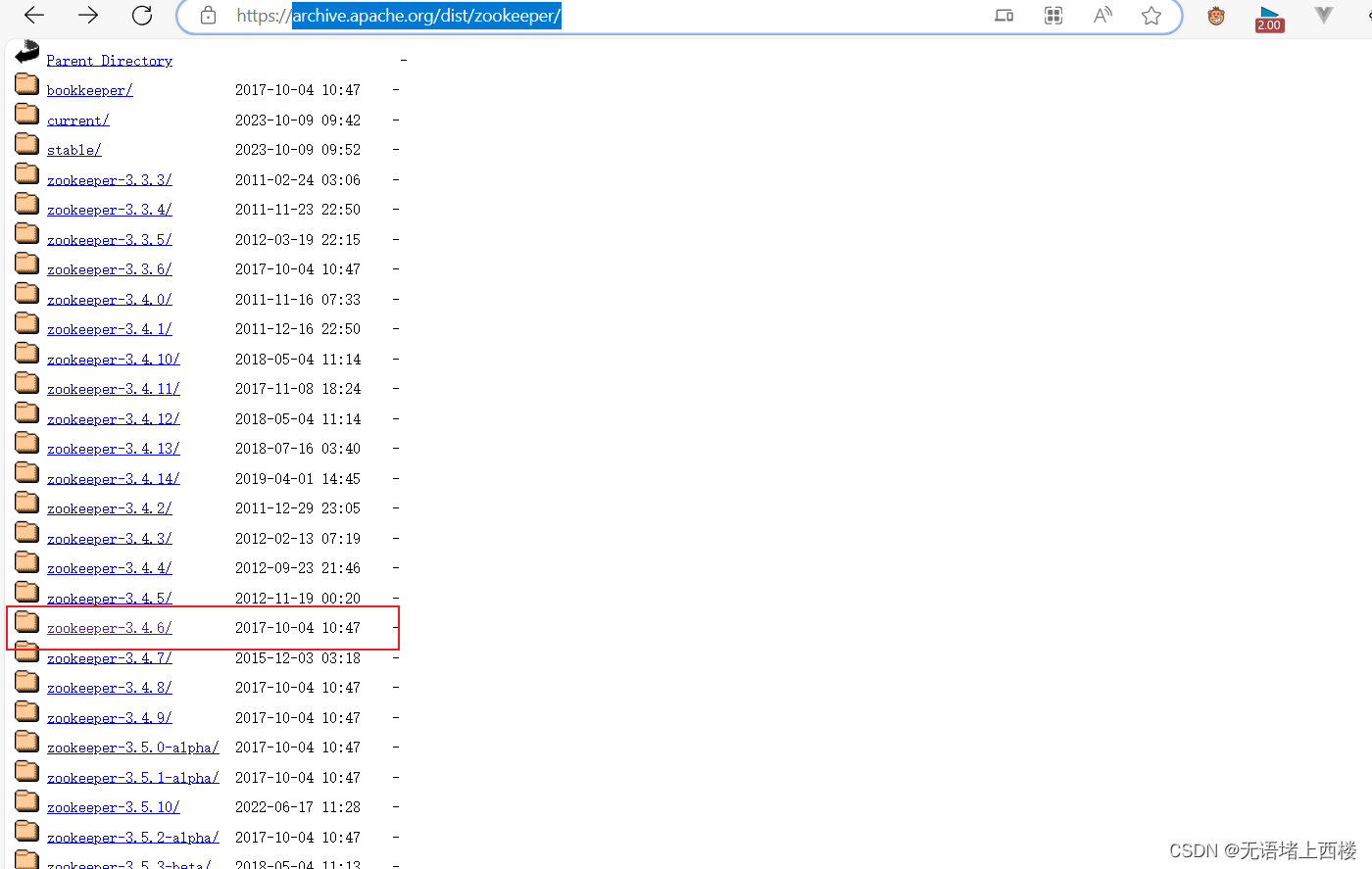Open the current/ folder link

[78, 121]
